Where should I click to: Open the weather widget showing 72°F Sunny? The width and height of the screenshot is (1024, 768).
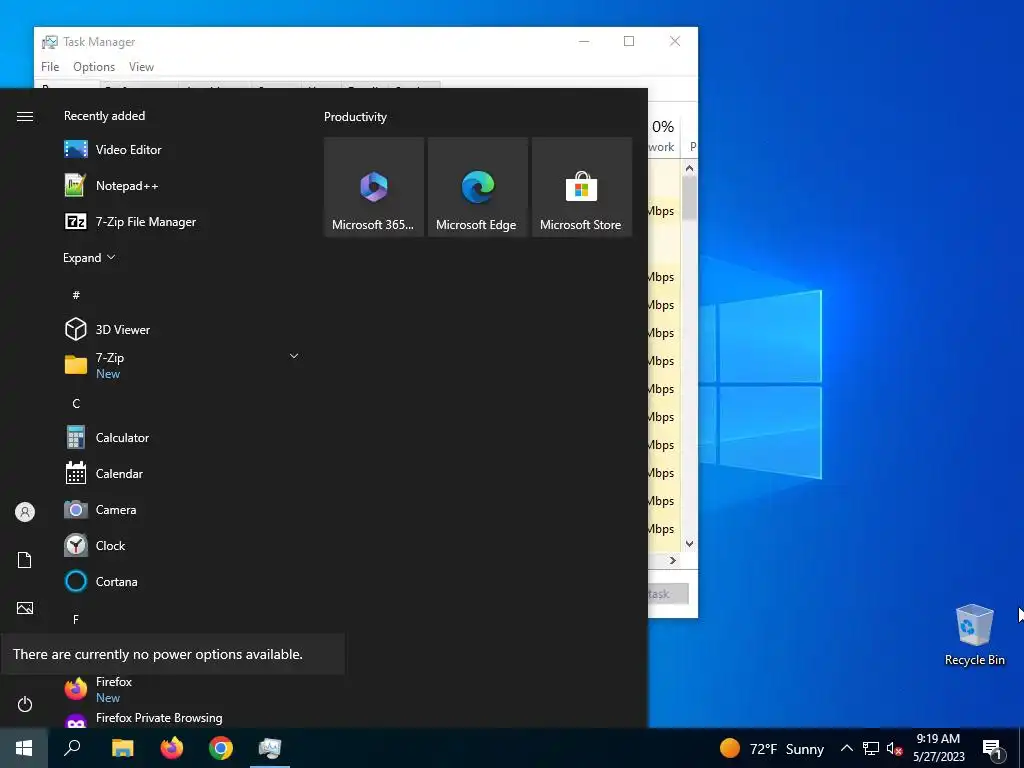pyautogui.click(x=772, y=748)
